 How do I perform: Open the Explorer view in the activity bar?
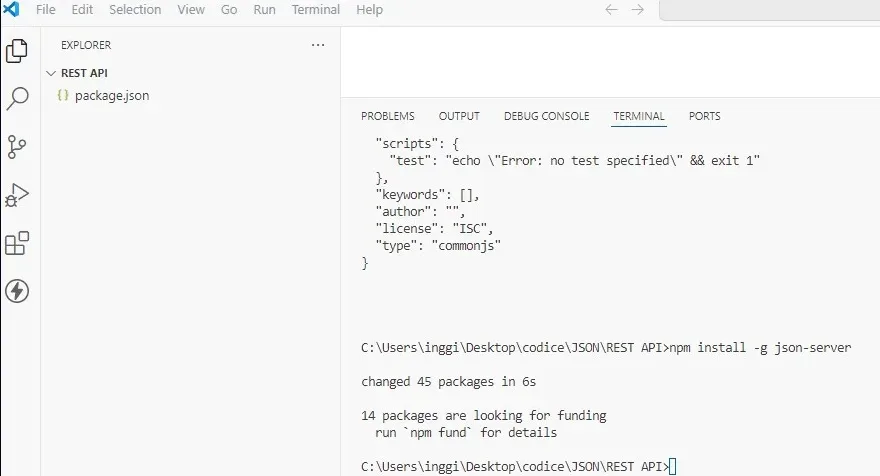point(17,51)
